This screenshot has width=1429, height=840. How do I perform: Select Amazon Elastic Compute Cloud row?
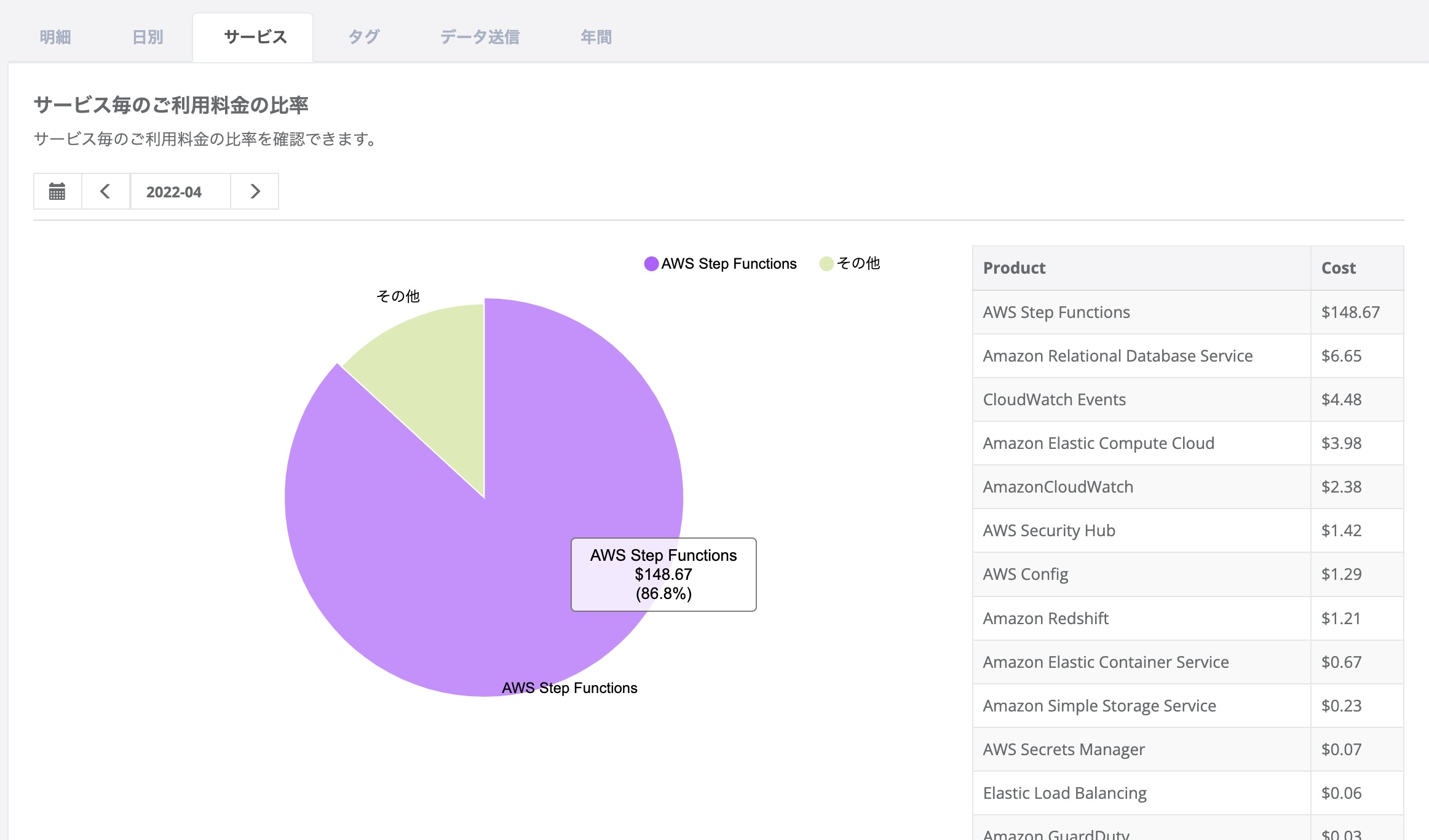pos(1188,443)
